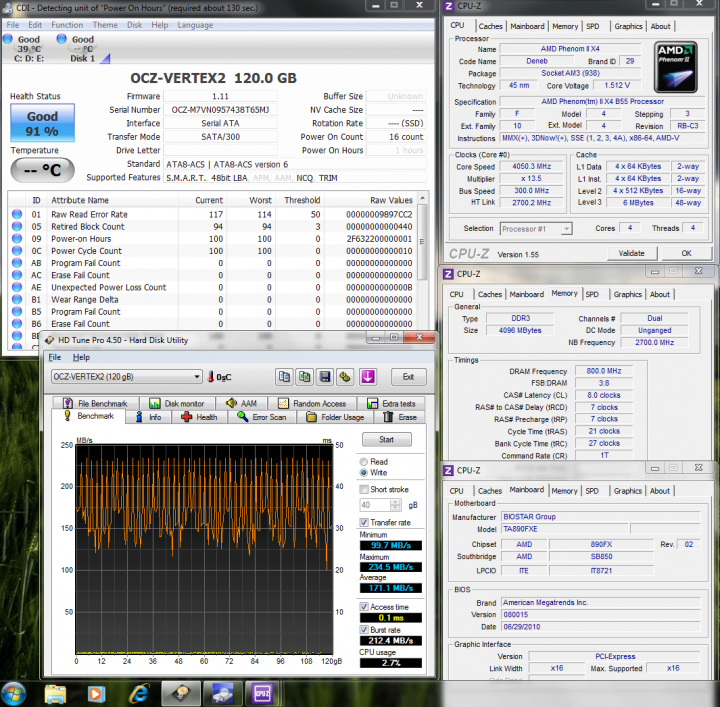Click the Validate button in CPU-Z

[631, 253]
